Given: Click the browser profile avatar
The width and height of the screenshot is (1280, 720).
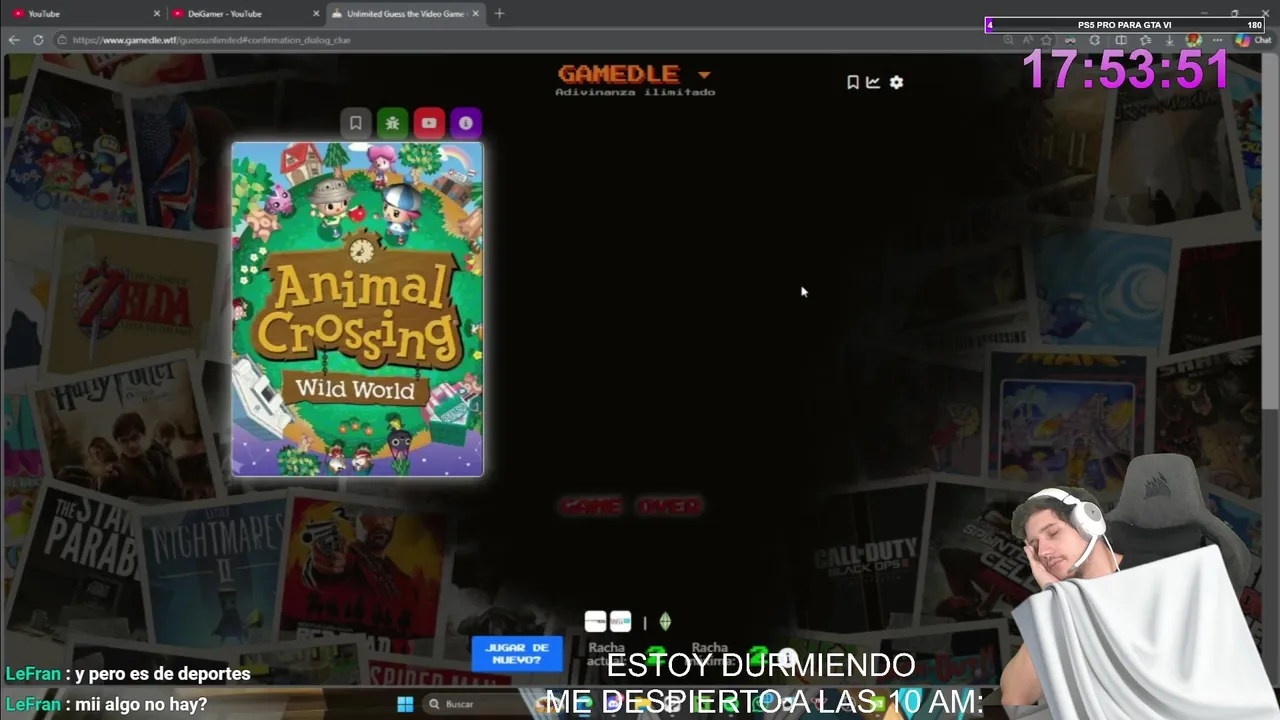Looking at the screenshot, I should click(1193, 40).
